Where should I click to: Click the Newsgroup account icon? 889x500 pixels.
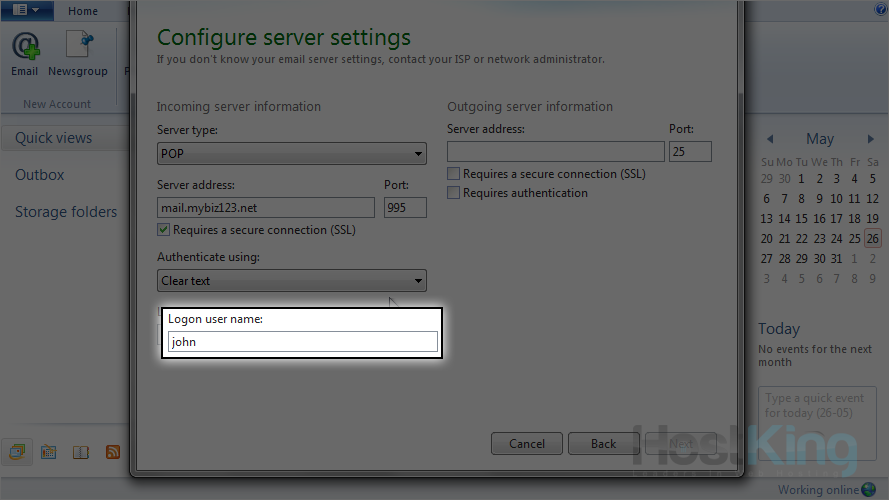pos(78,52)
